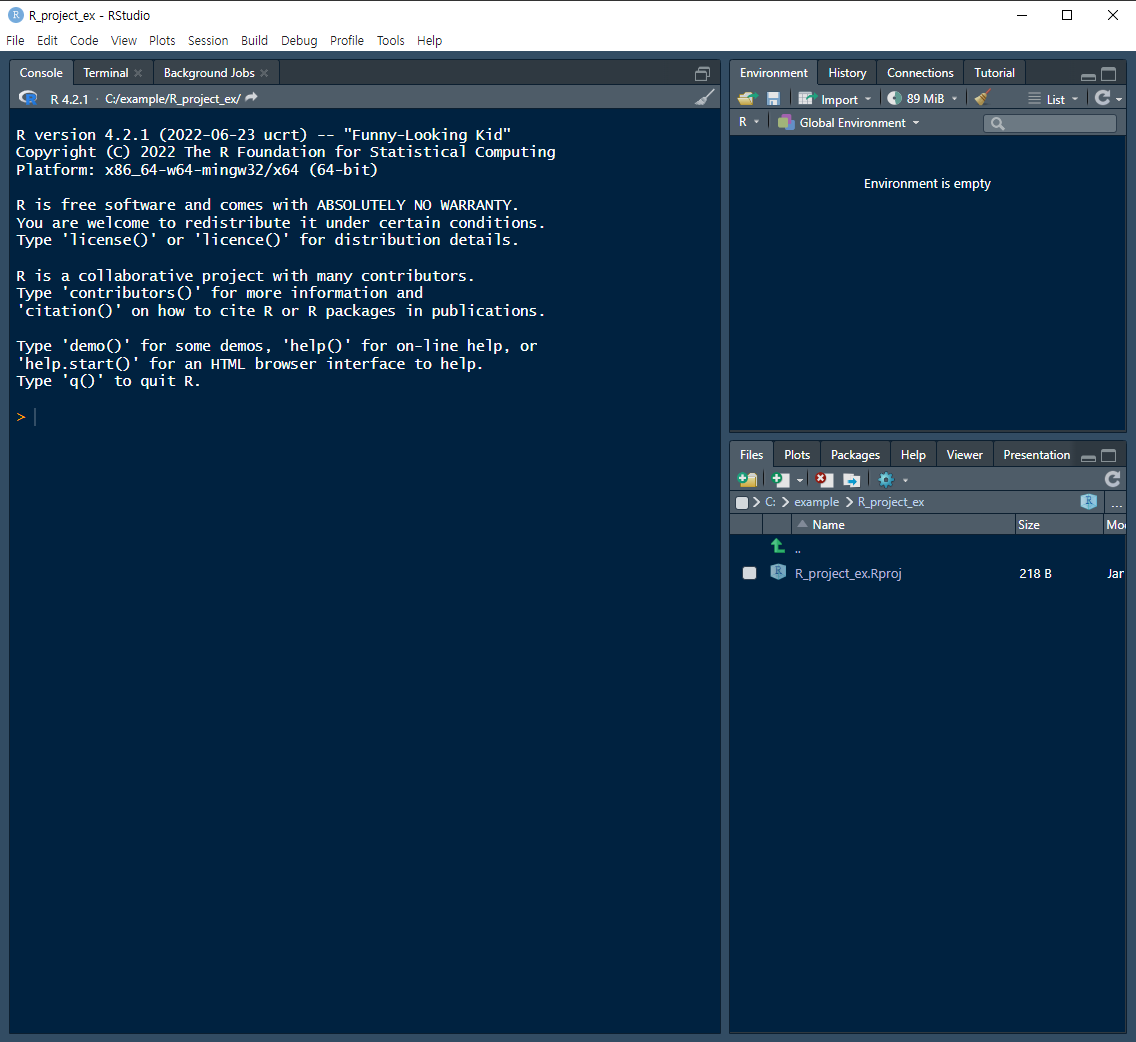This screenshot has height=1042, width=1136.
Task: Click the memory usage pie icon
Action: 895,99
